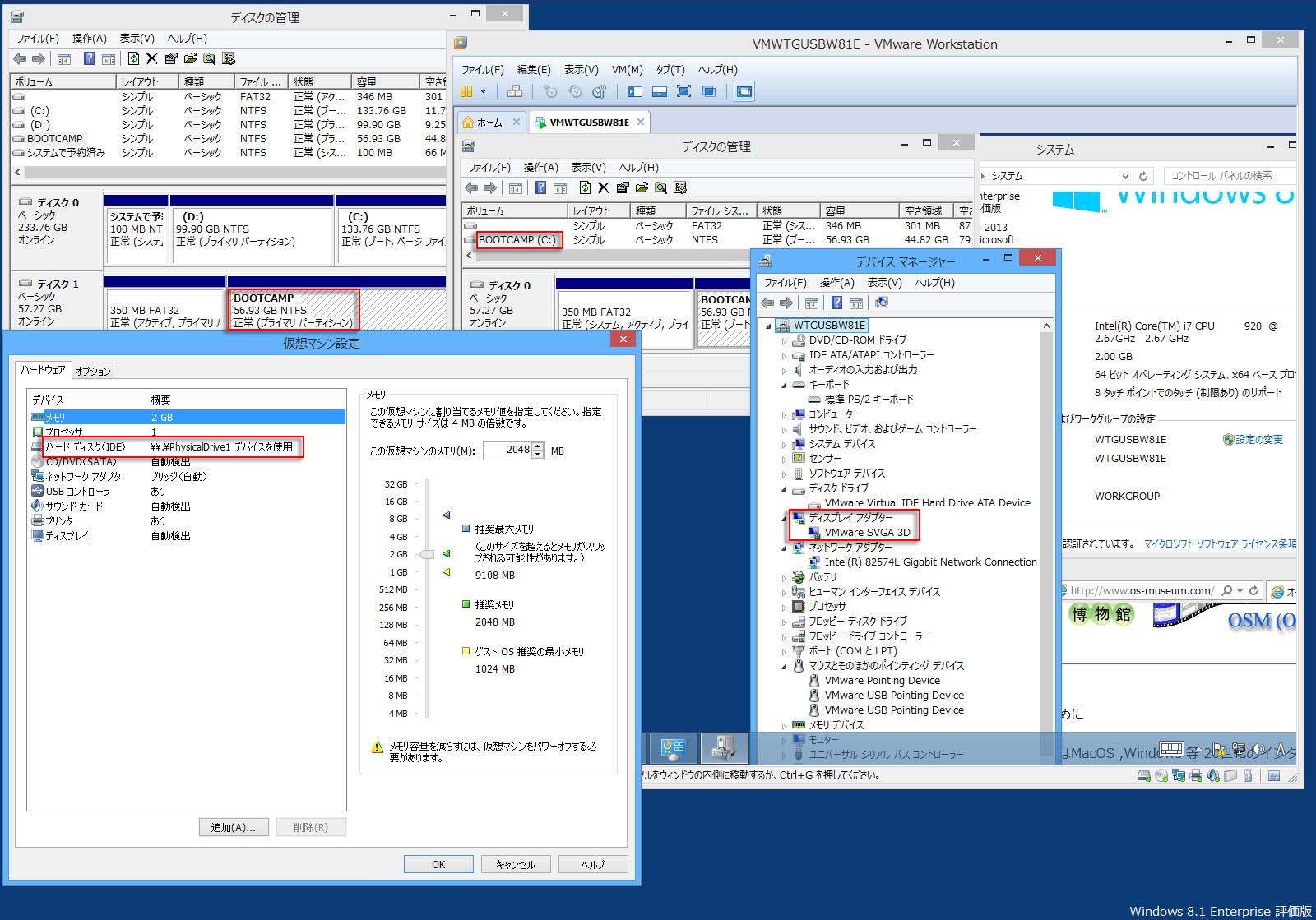Click the vertical memory slider handle
Viewport: 1316px width, 920px height.
coord(426,554)
